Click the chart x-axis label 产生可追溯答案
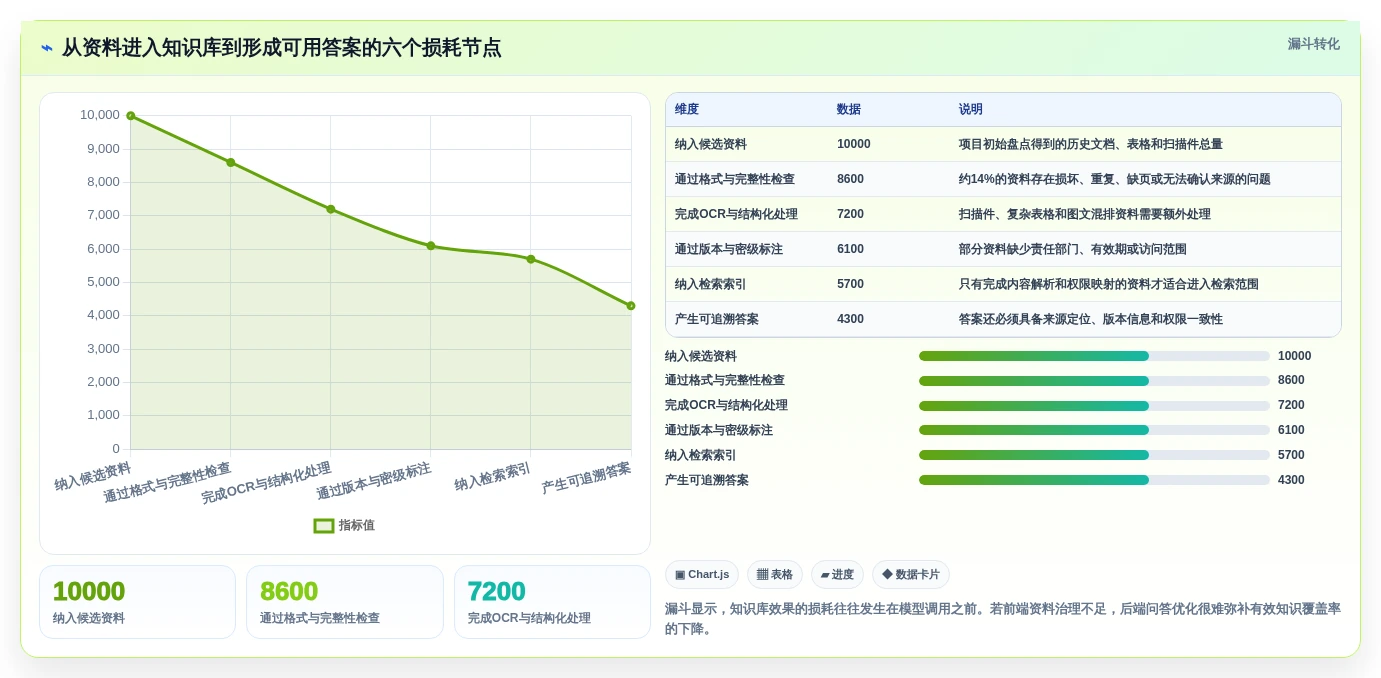The height and width of the screenshot is (678, 1381). [x=587, y=478]
